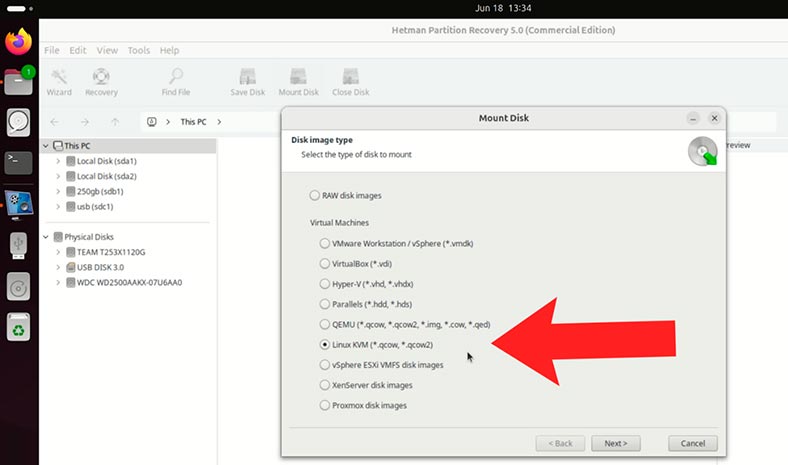This screenshot has width=788, height=465.
Task: Click the optical disc dock icon
Action: 19,287
